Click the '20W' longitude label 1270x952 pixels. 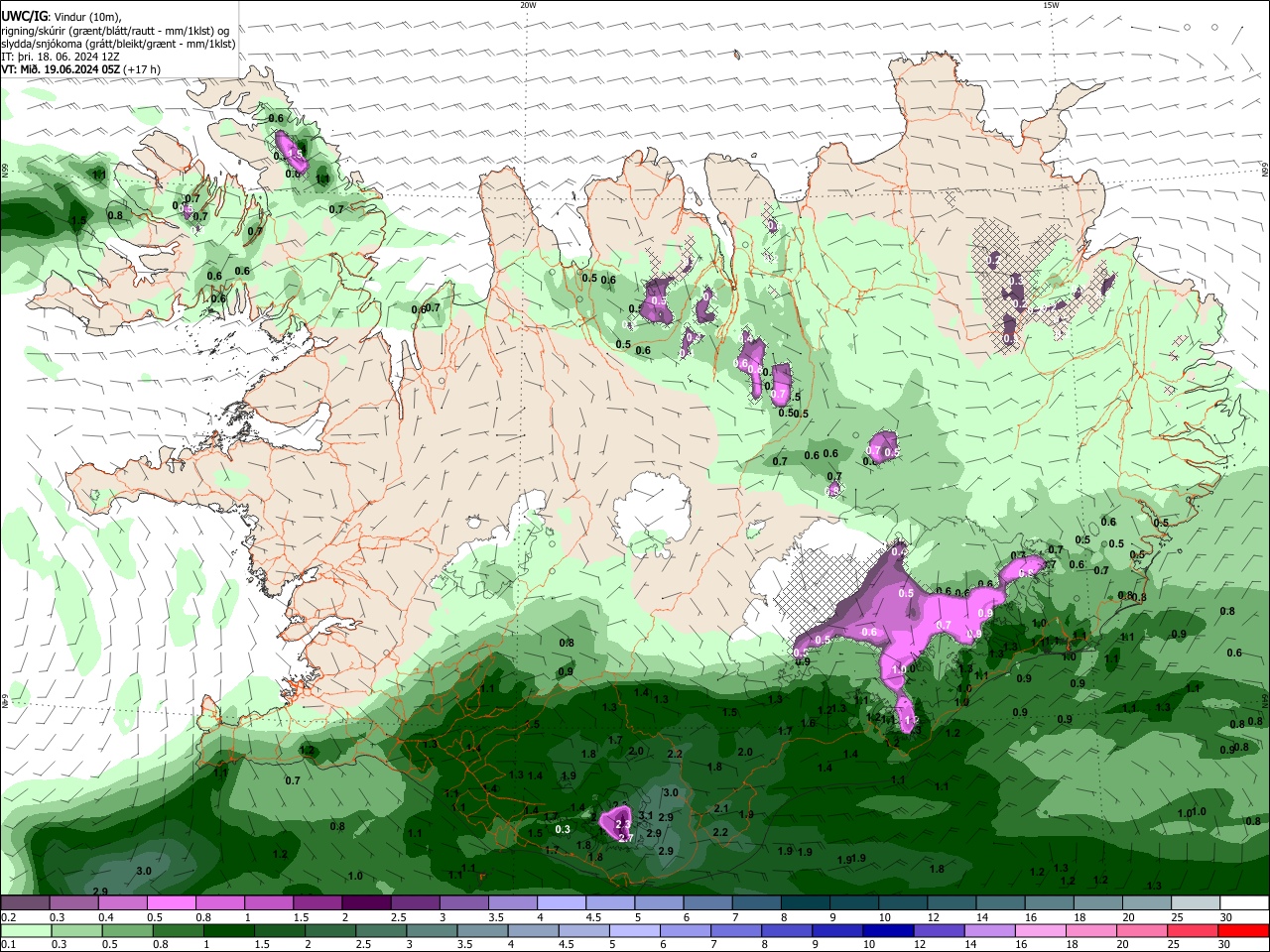(528, 5)
